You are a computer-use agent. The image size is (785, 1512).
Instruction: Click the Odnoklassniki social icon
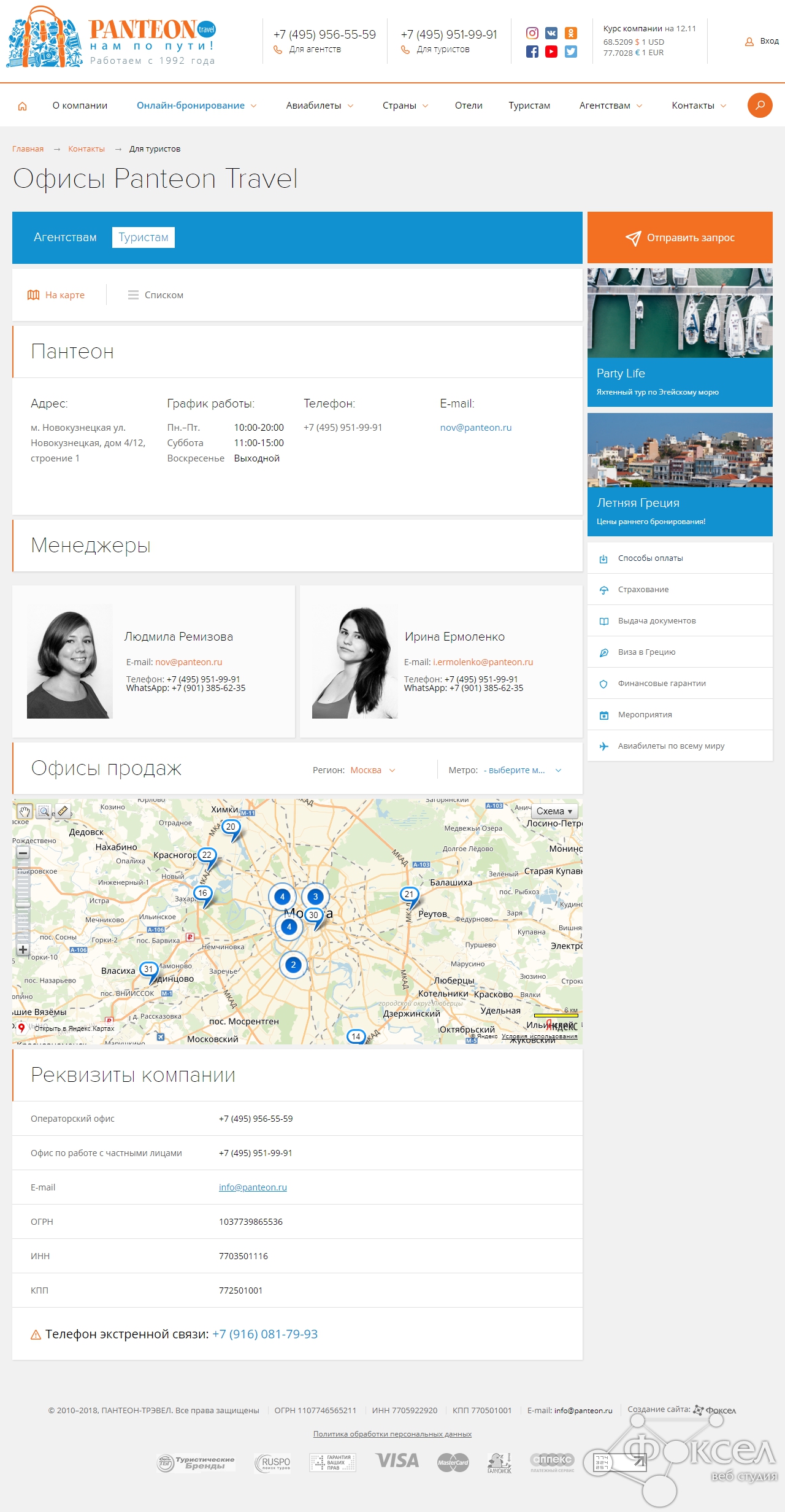point(570,33)
